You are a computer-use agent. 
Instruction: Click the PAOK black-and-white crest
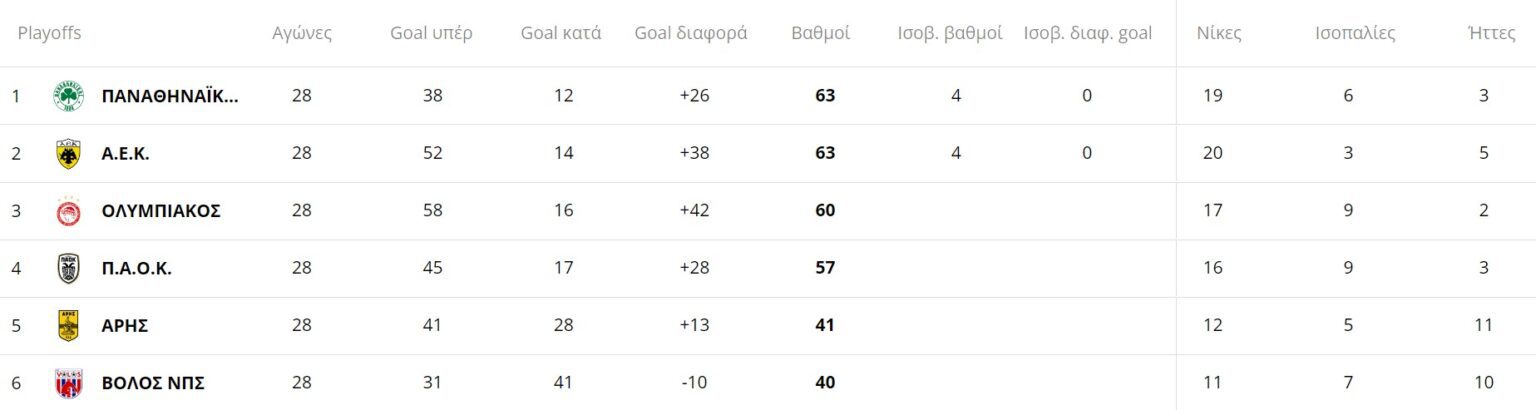click(x=68, y=268)
